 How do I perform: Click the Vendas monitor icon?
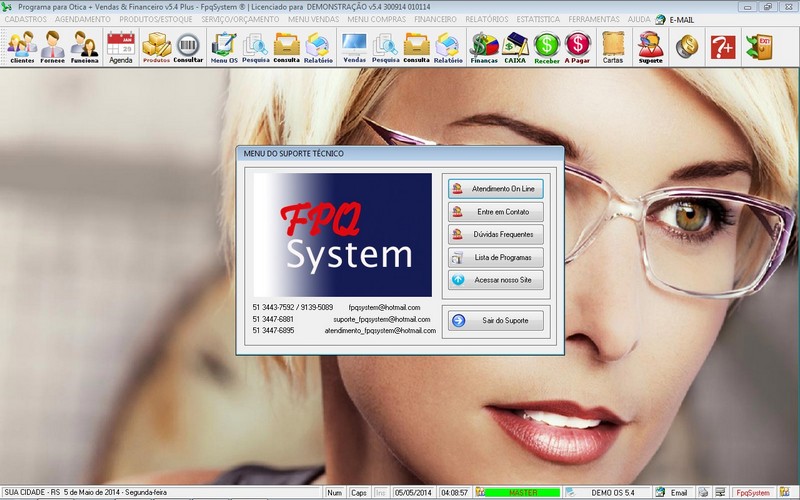coord(354,46)
